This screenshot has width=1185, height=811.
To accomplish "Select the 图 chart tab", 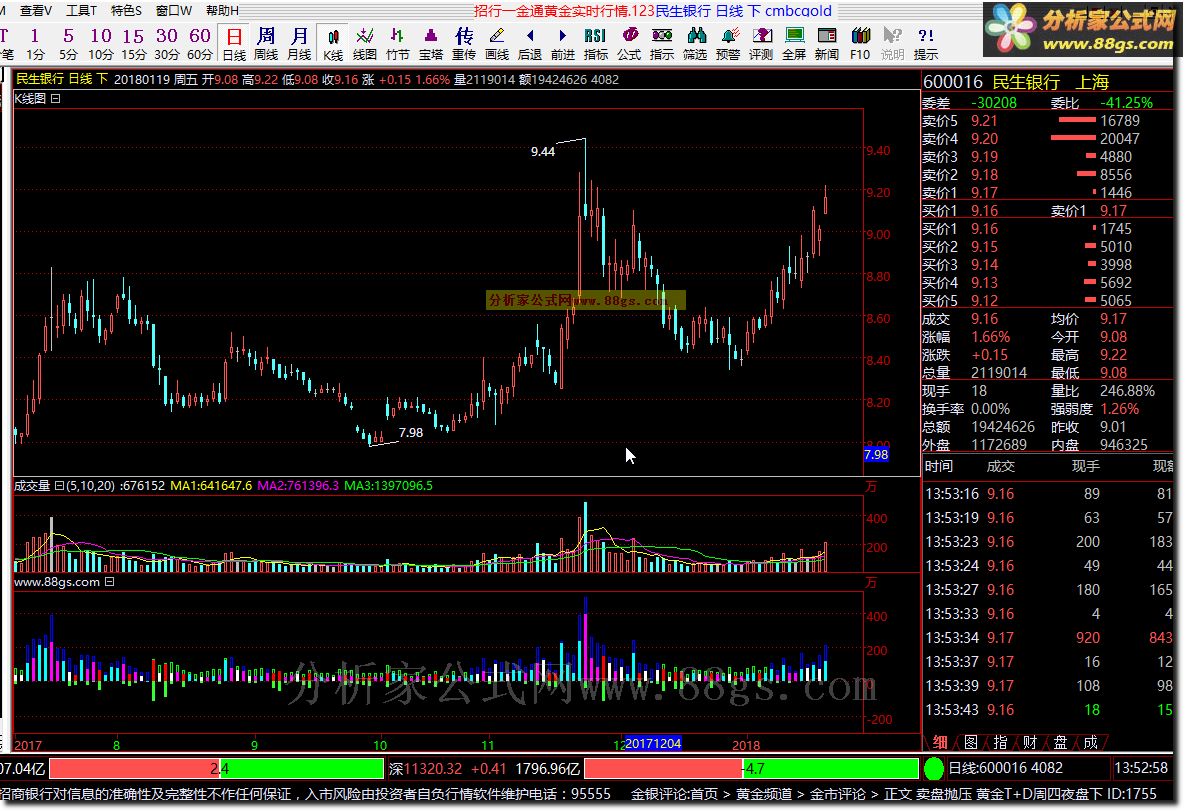I will [x=970, y=742].
